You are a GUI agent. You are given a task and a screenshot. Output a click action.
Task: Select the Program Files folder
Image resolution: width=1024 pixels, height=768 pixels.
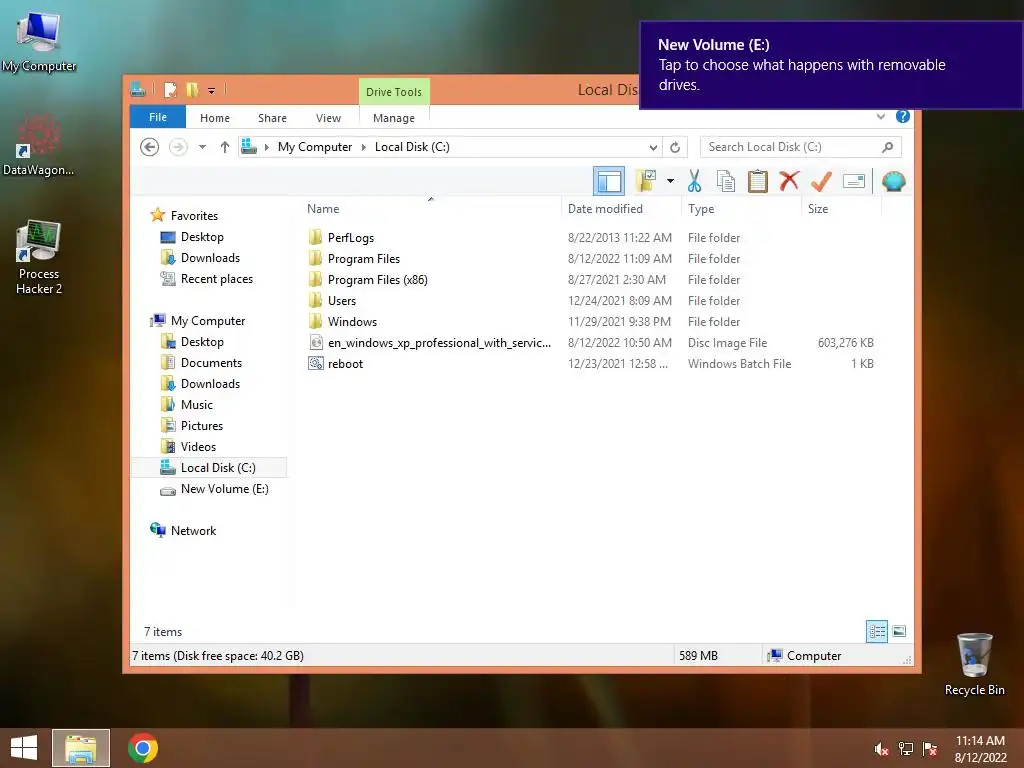coord(364,259)
